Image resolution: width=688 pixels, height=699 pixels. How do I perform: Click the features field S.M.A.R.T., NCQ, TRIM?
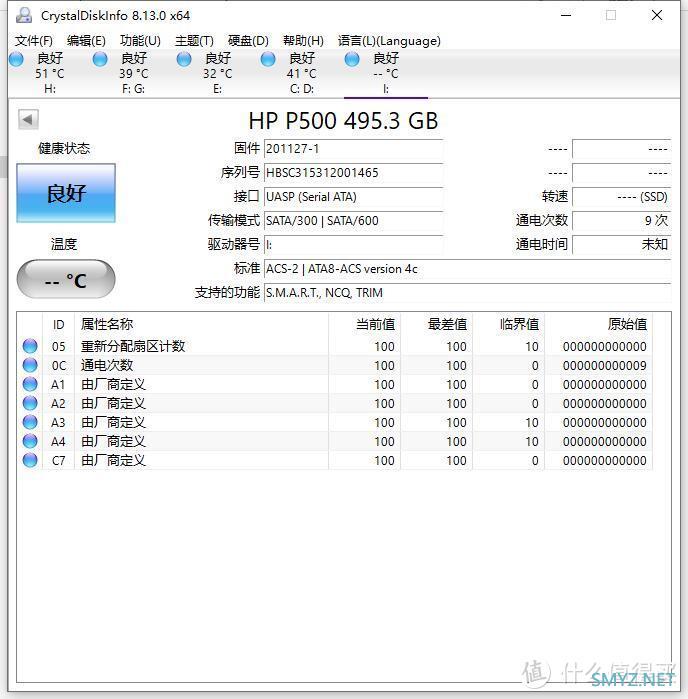tap(467, 293)
